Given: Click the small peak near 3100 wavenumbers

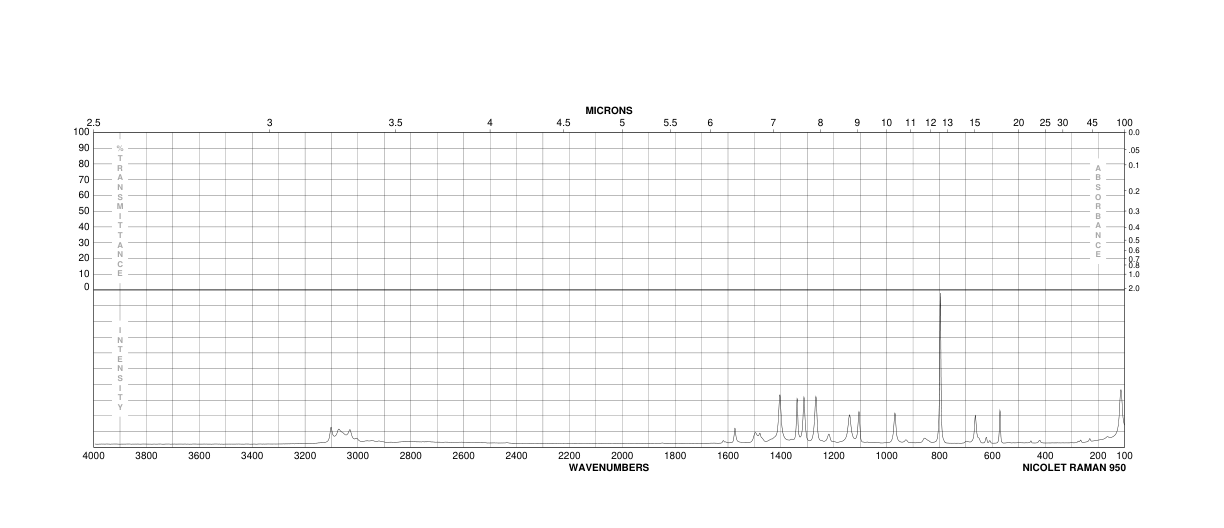Looking at the screenshot, I should (331, 434).
